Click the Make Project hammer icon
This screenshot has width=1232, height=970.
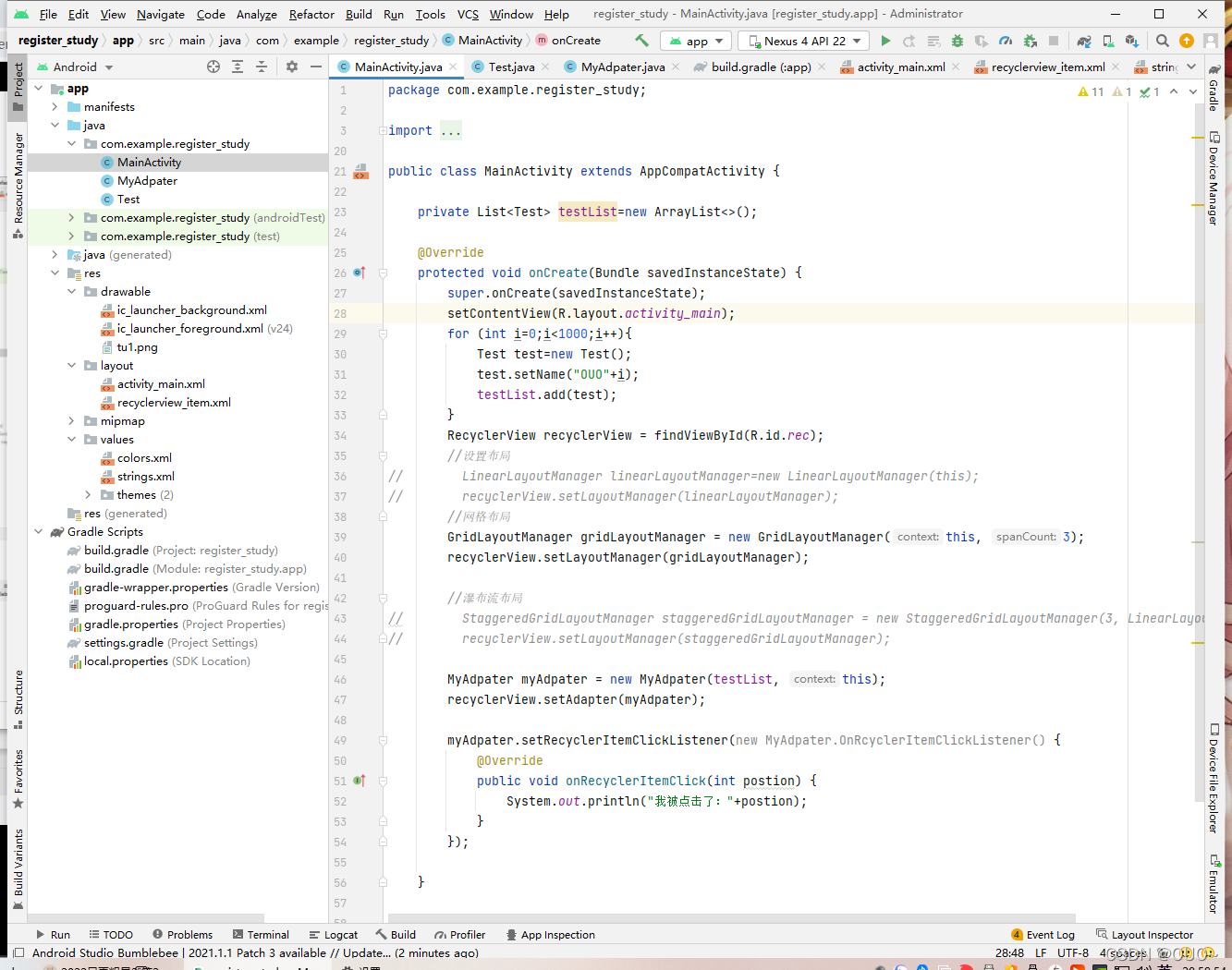[x=641, y=41]
